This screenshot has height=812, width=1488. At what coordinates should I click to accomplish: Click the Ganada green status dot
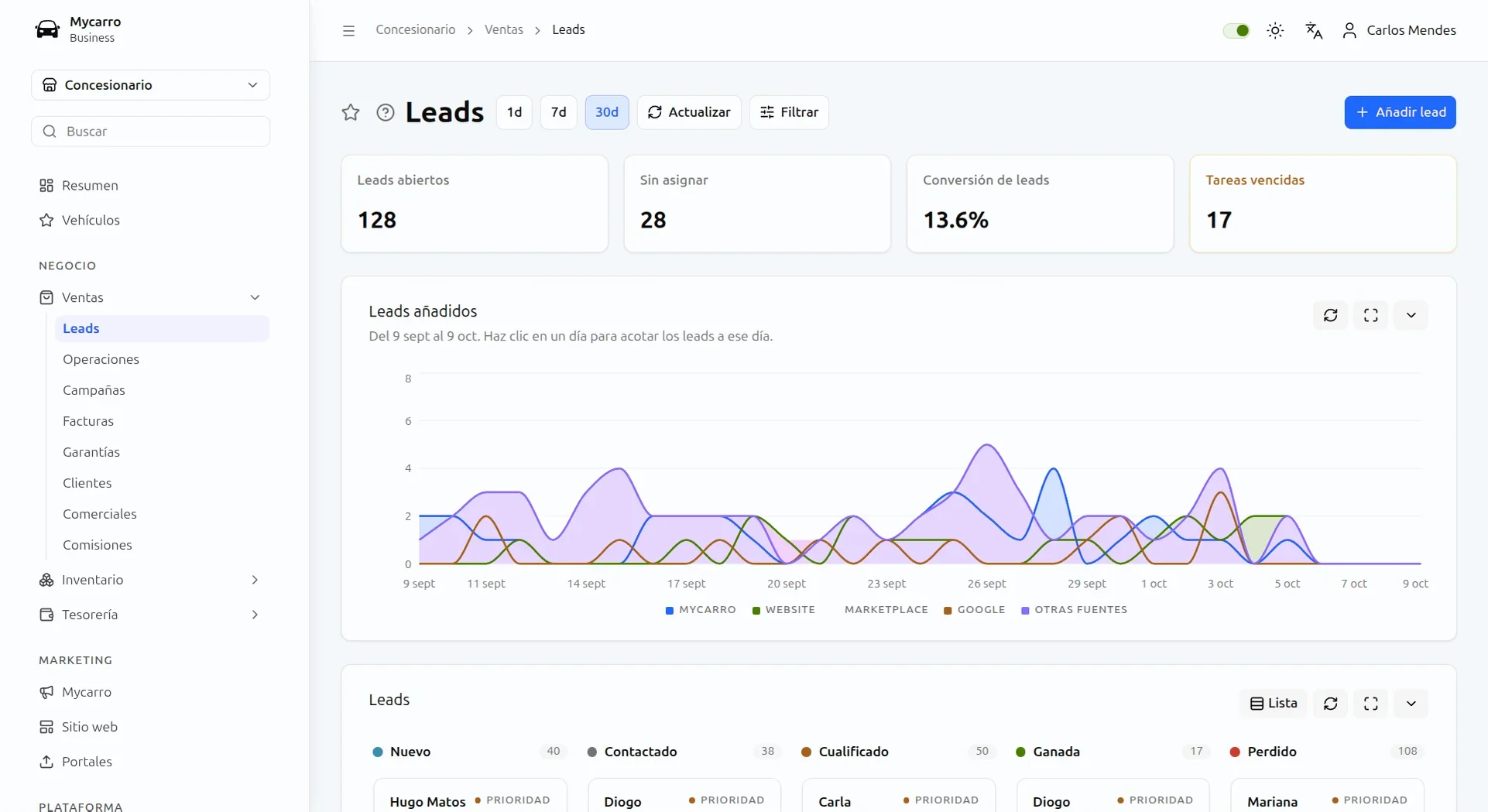point(1020,752)
